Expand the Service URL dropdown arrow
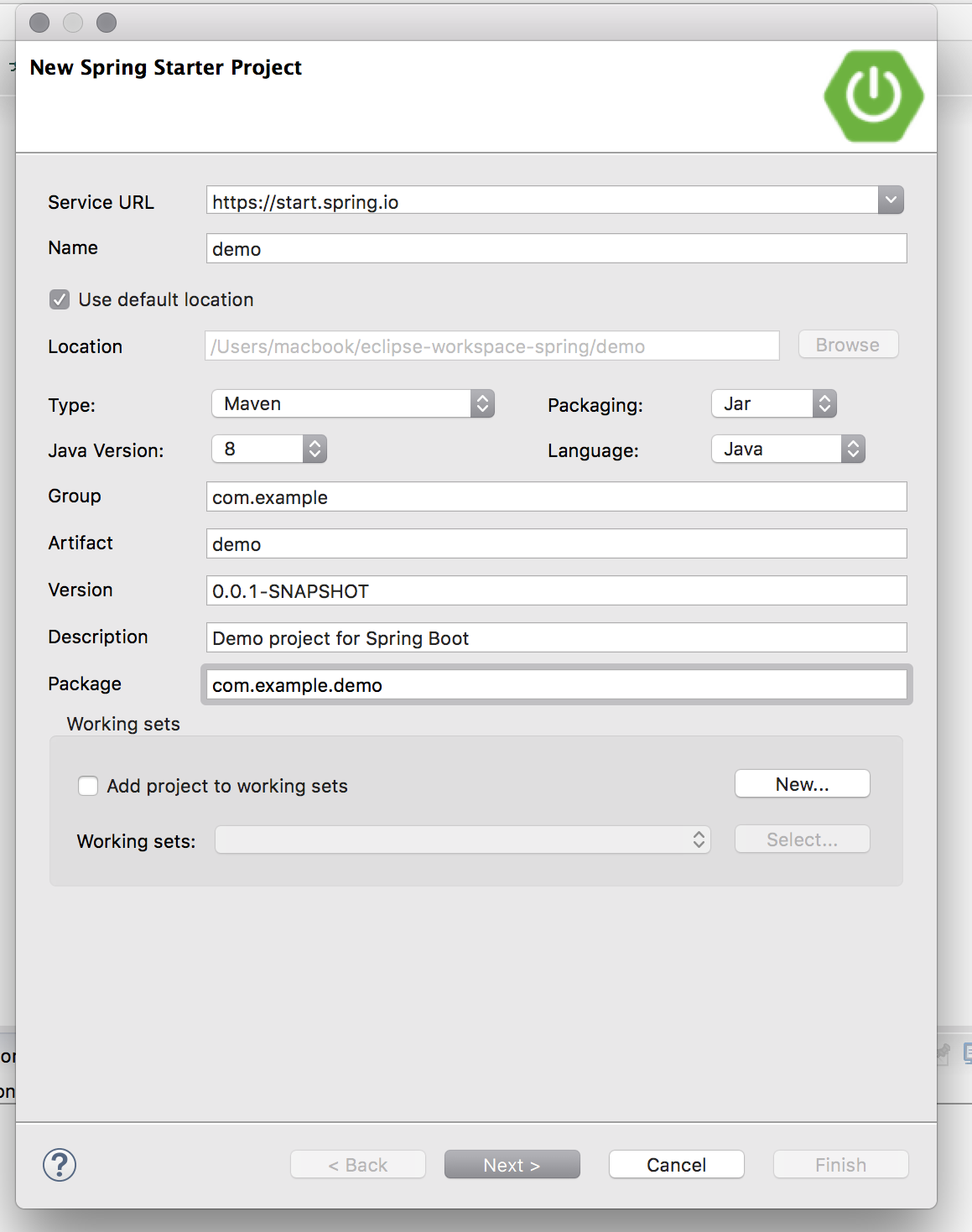Image resolution: width=972 pixels, height=1232 pixels. coord(891,200)
